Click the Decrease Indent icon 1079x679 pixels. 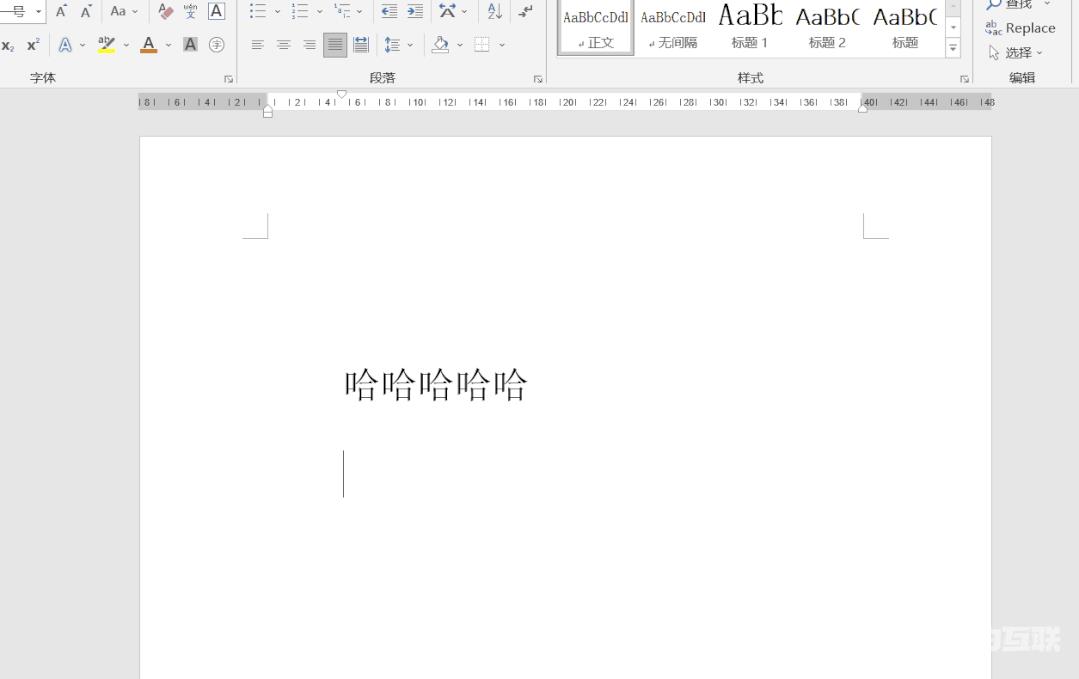pyautogui.click(x=389, y=12)
